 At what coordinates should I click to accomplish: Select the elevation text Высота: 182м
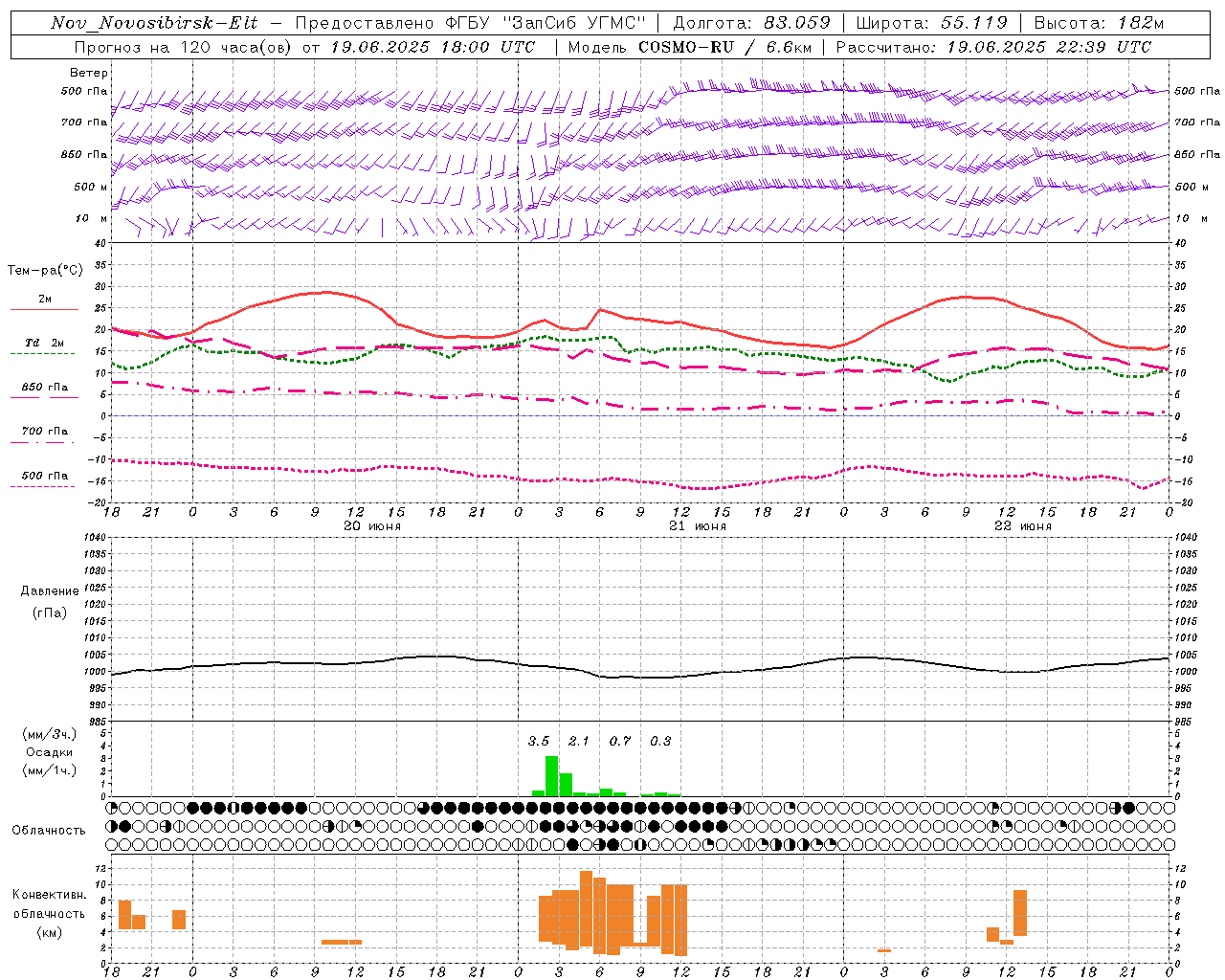pyautogui.click(x=1100, y=23)
